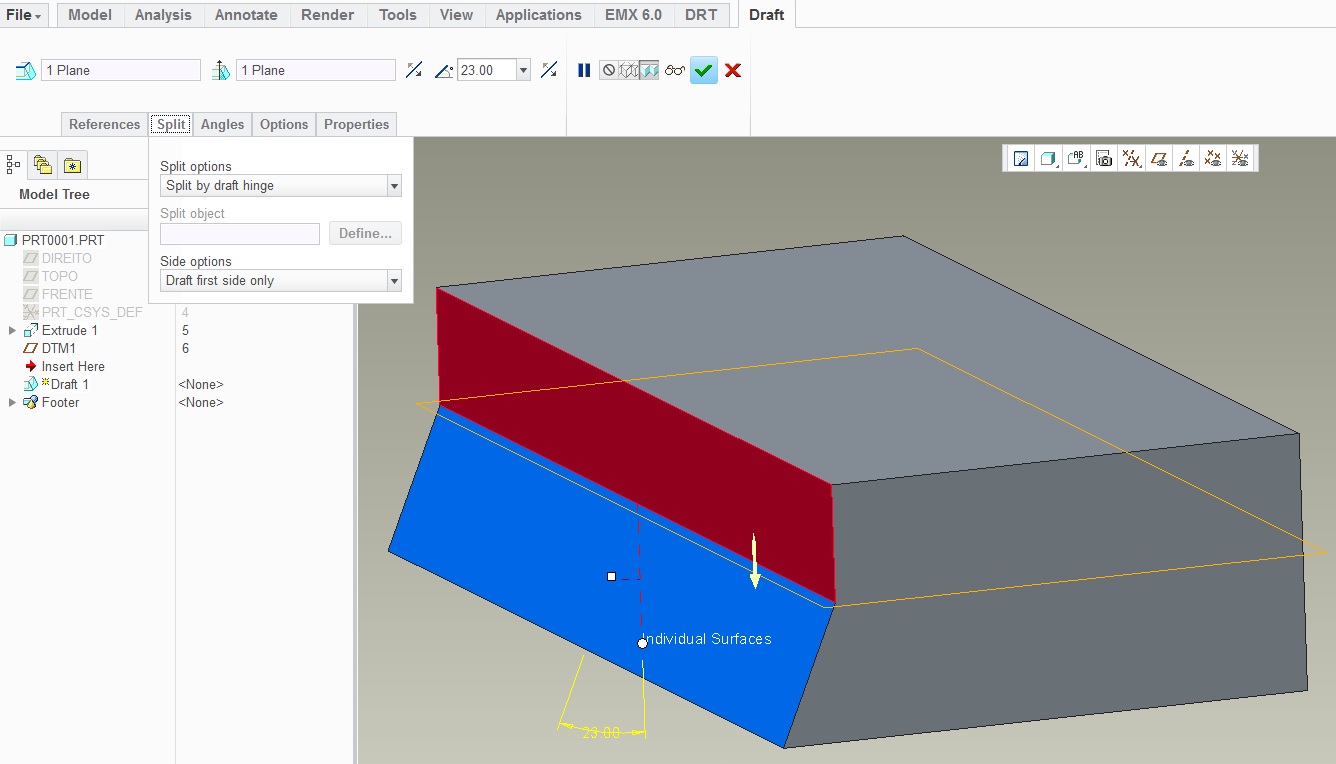Select the No Preview mode
1336x764 pixels.
[x=609, y=70]
